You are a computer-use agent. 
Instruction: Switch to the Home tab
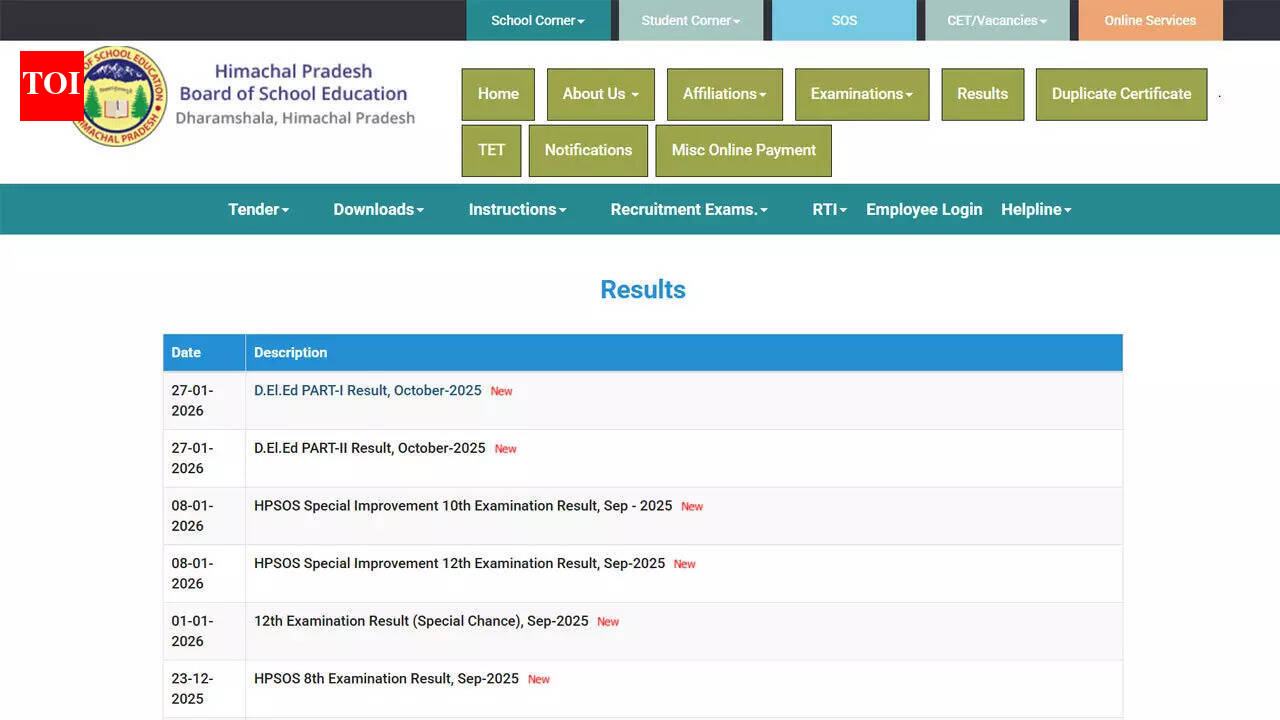pos(498,94)
